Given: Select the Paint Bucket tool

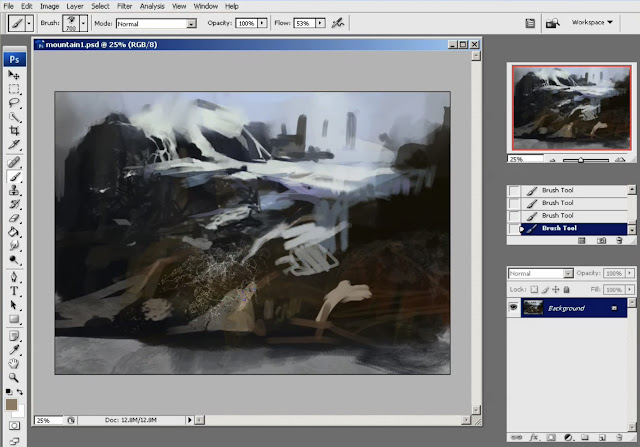Looking at the screenshot, I should (14, 232).
